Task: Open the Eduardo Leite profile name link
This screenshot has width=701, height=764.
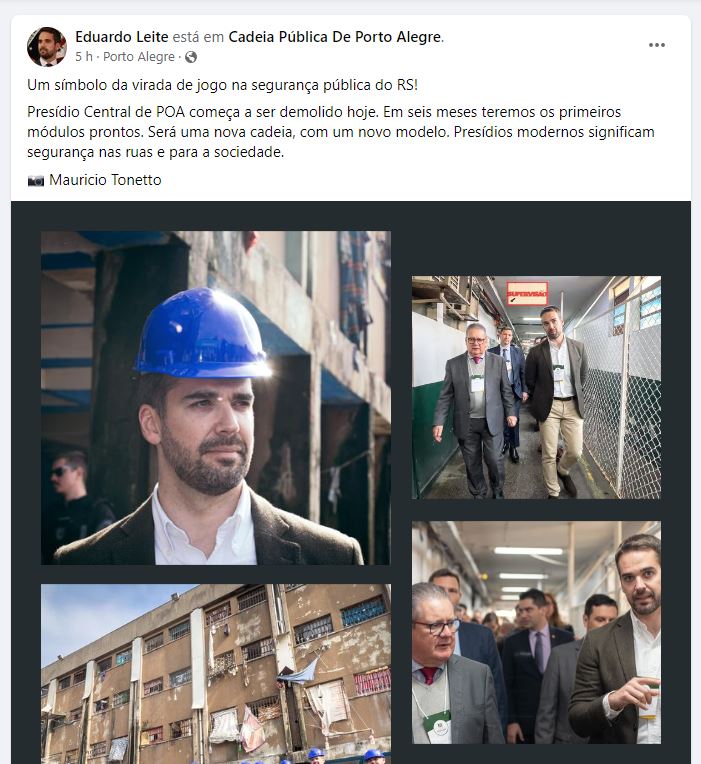Action: click(x=122, y=37)
